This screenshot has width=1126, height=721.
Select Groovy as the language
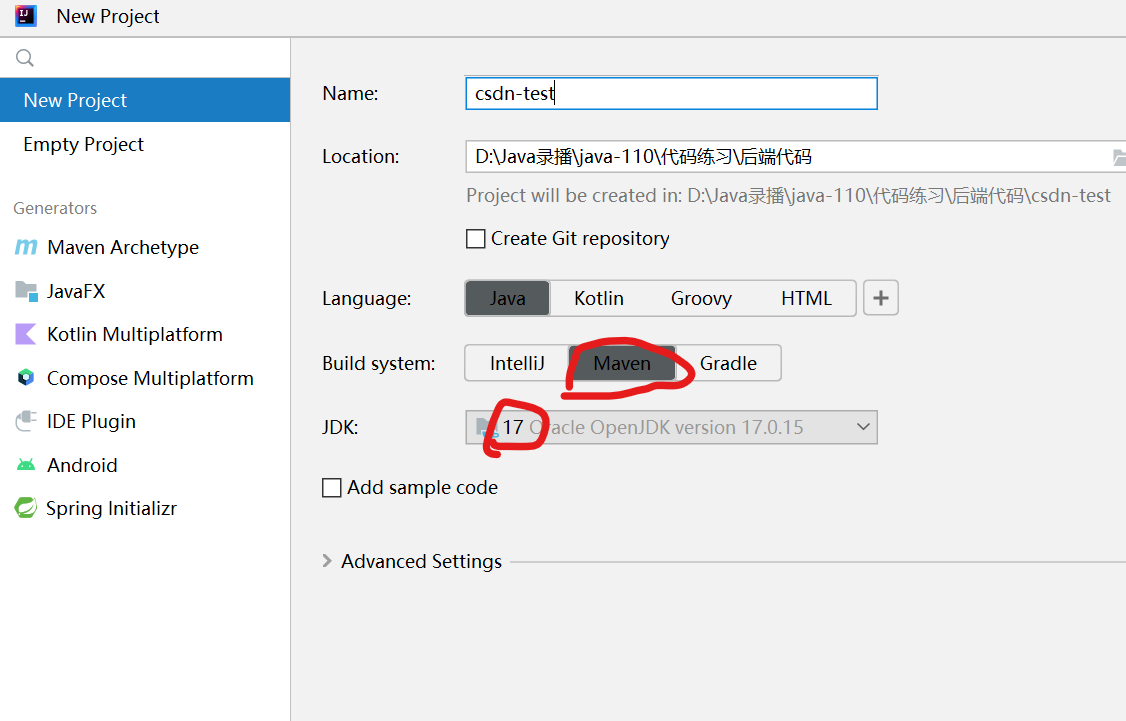[x=701, y=298]
